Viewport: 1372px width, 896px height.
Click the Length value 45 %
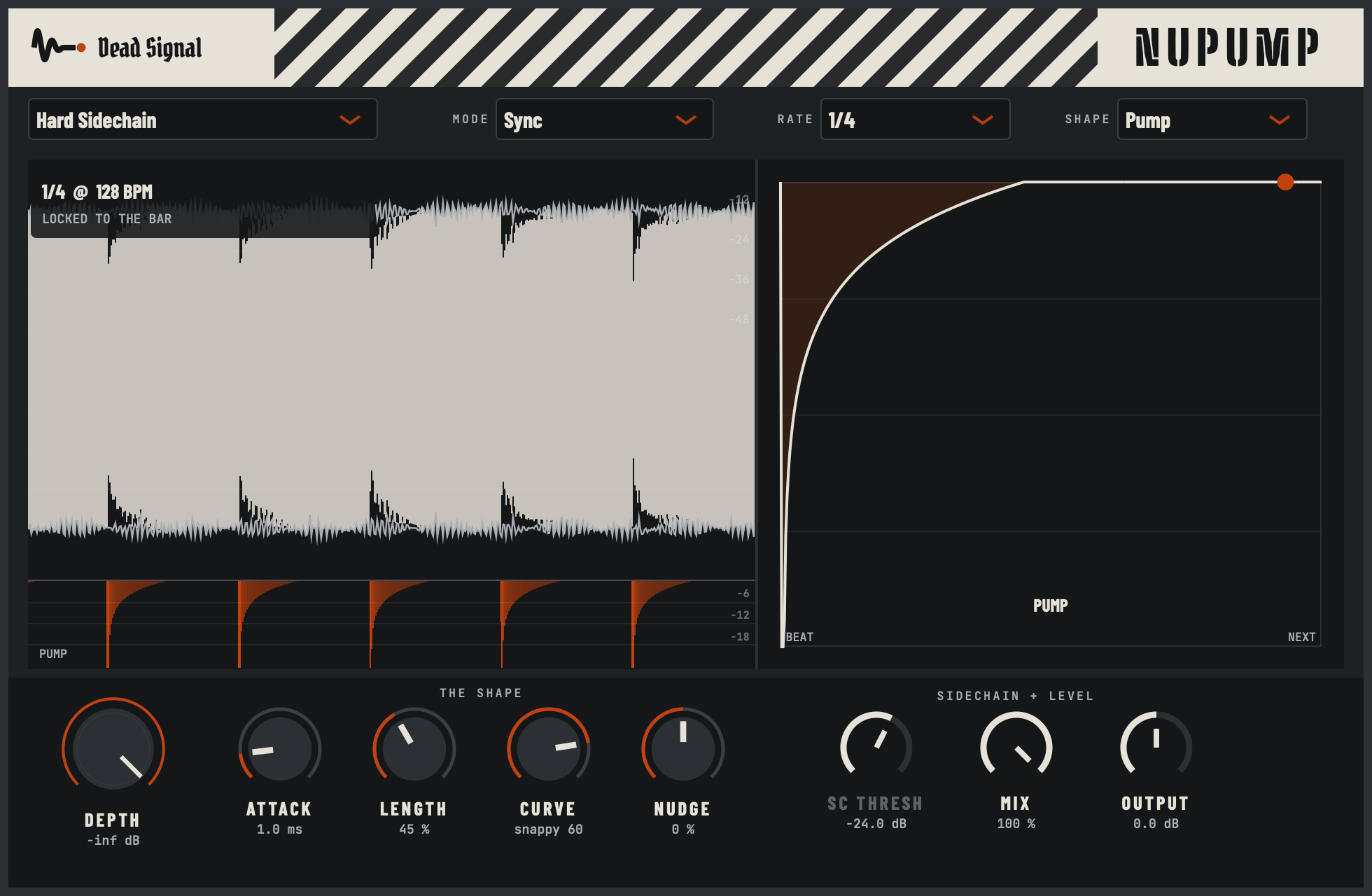[414, 829]
